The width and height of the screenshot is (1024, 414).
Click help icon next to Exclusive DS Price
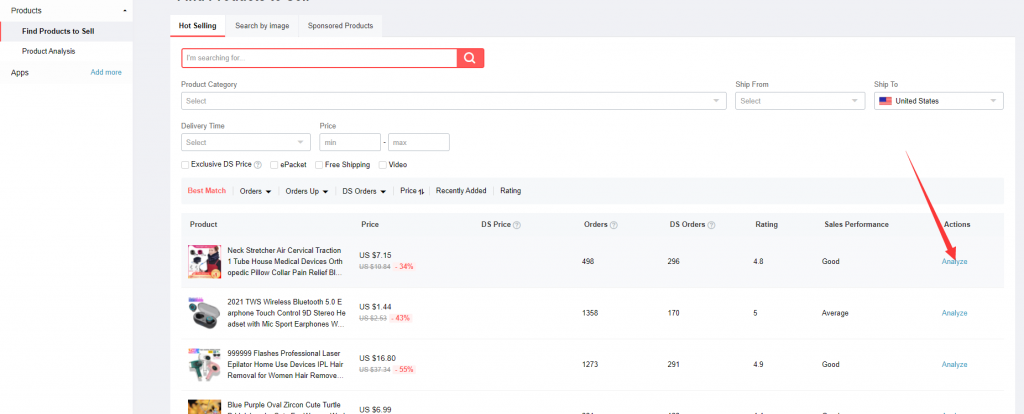pyautogui.click(x=258, y=165)
